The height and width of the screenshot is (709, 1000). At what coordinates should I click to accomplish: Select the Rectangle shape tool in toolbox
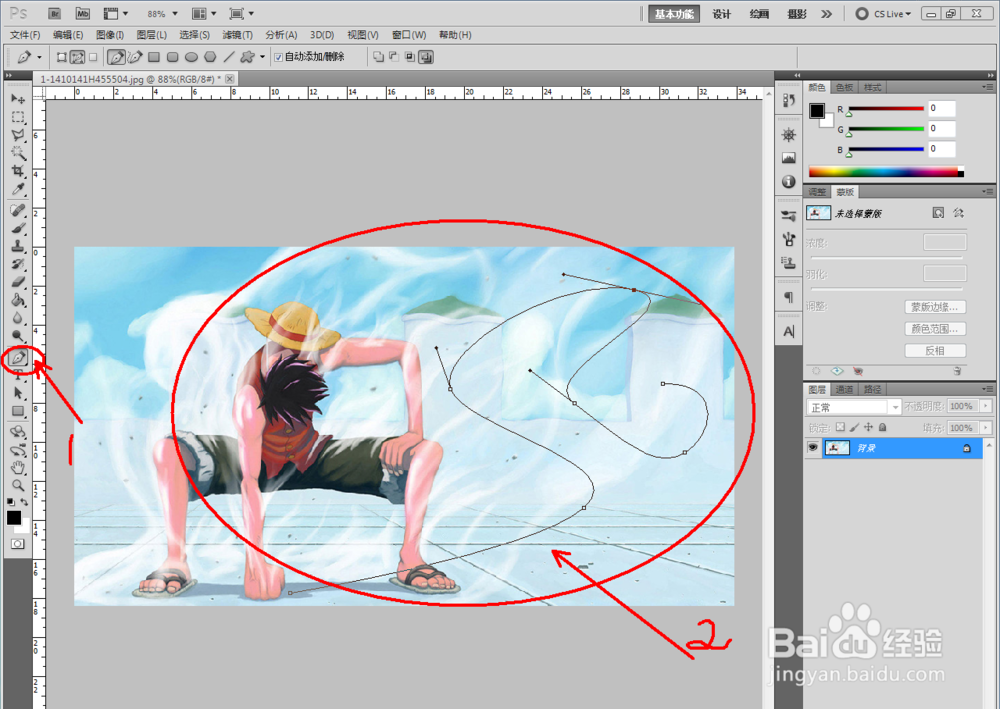[18, 411]
